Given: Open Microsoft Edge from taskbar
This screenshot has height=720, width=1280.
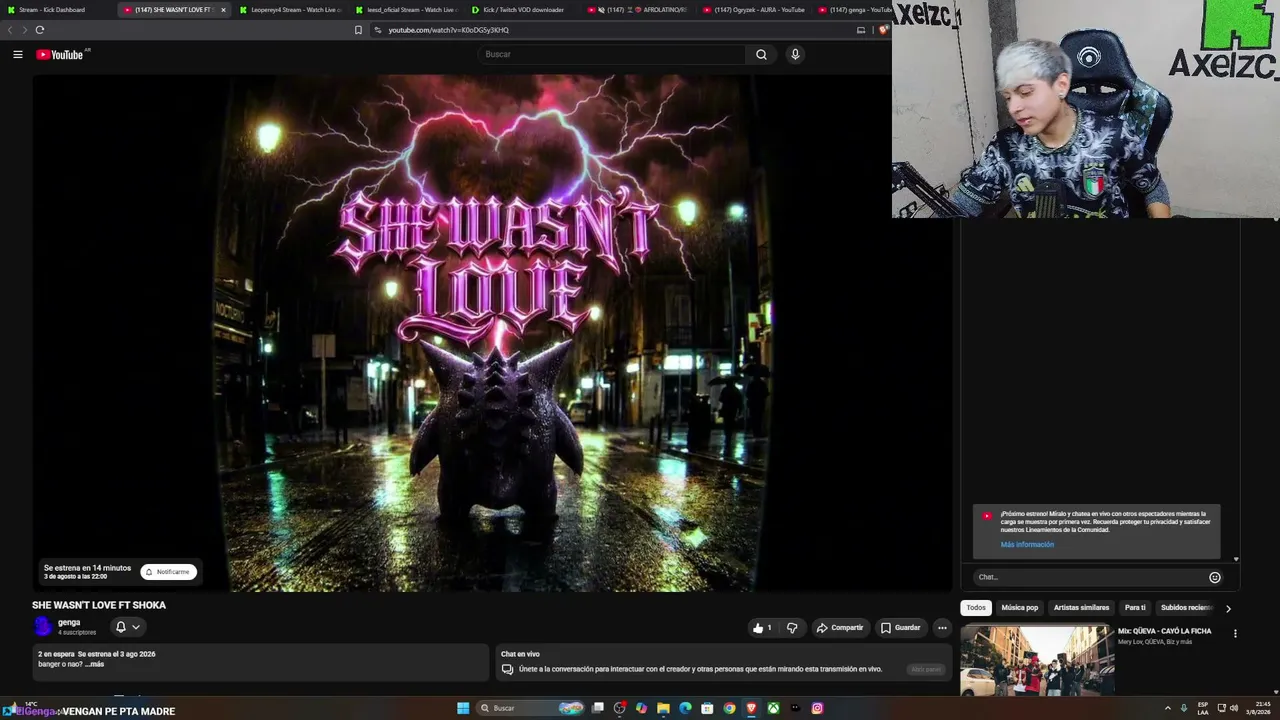Looking at the screenshot, I should (685, 708).
